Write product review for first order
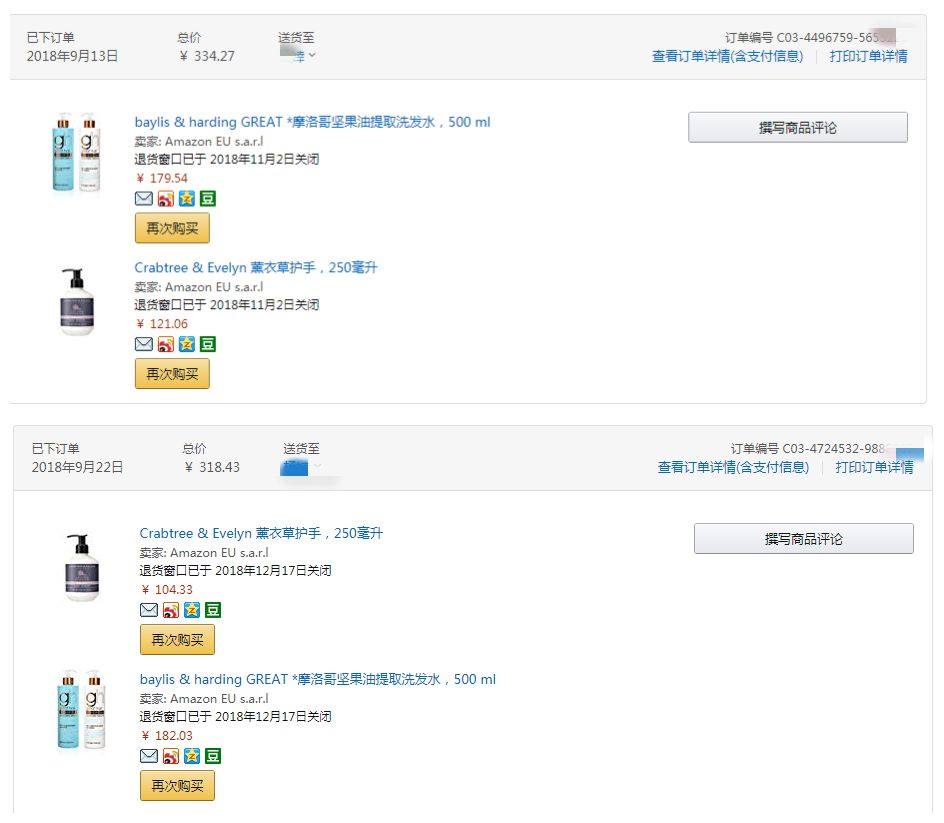944x823 pixels. [798, 128]
